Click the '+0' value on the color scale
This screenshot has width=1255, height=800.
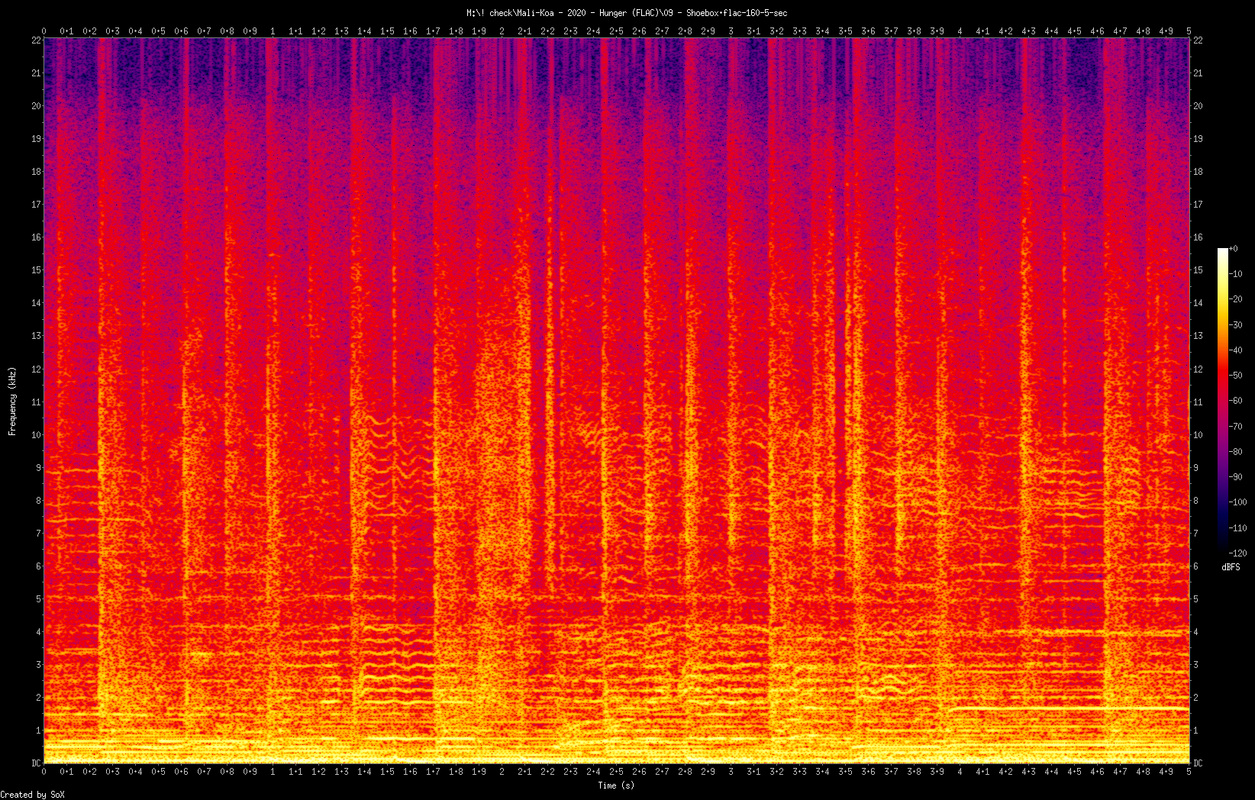[x=1236, y=248]
